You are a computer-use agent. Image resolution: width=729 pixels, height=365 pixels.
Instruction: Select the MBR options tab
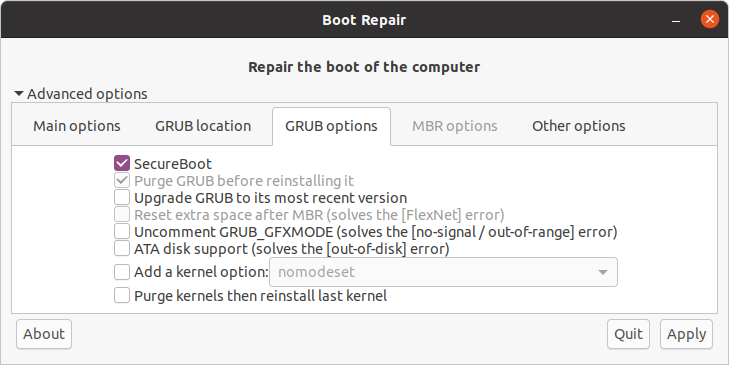[x=455, y=126]
